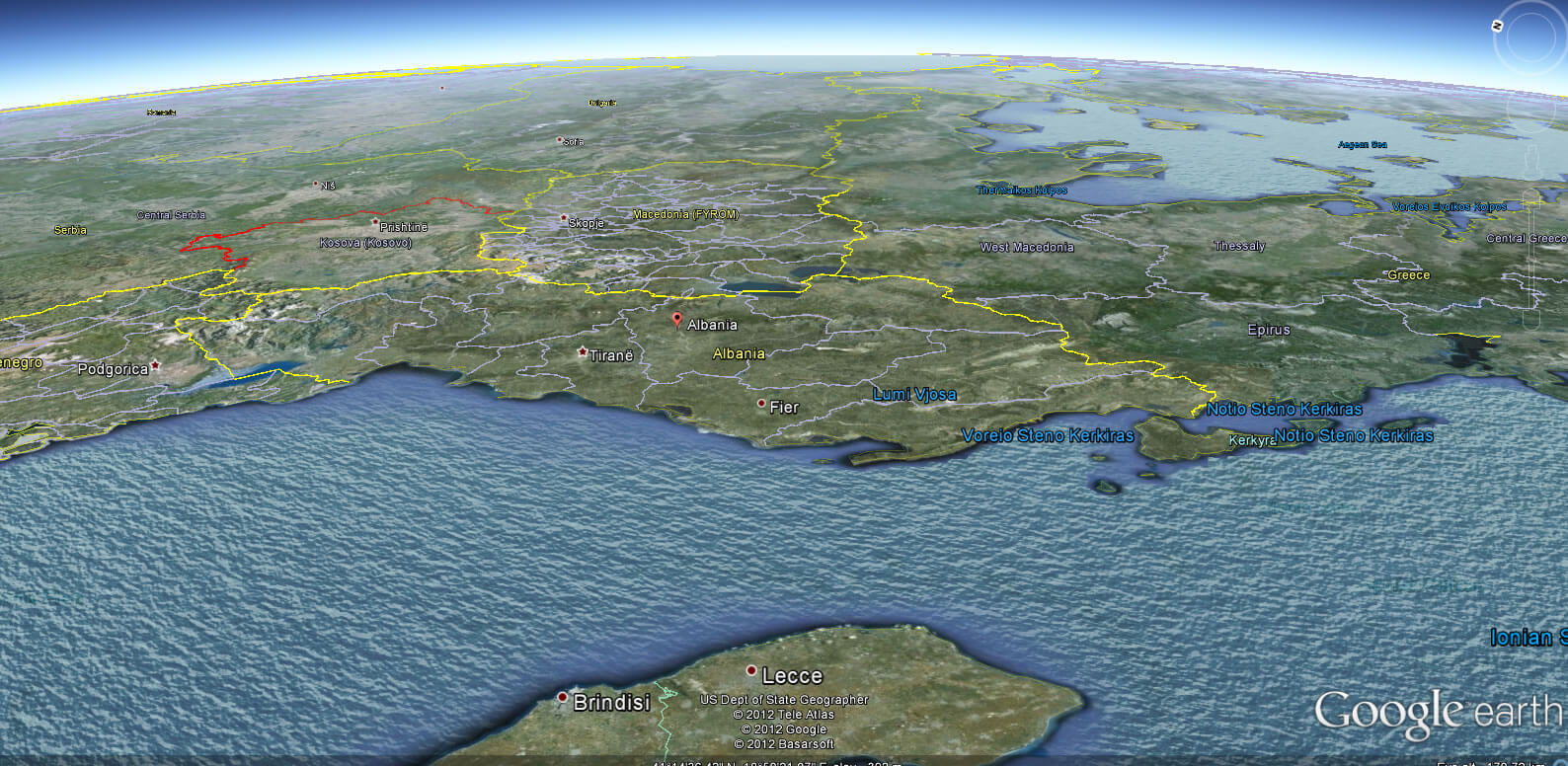Image resolution: width=1568 pixels, height=766 pixels.
Task: Click the Sofia city marker
Action: [560, 140]
